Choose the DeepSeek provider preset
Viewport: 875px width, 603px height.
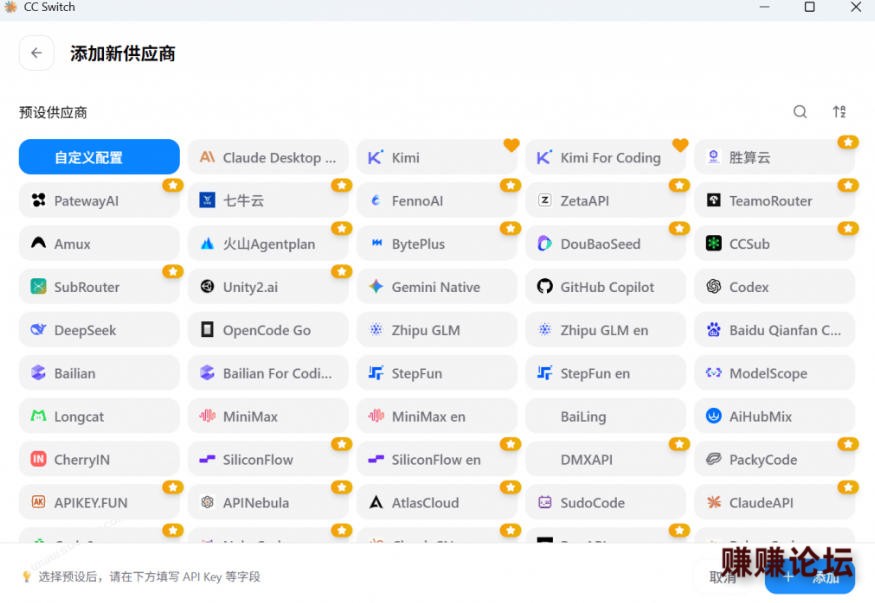coord(99,330)
